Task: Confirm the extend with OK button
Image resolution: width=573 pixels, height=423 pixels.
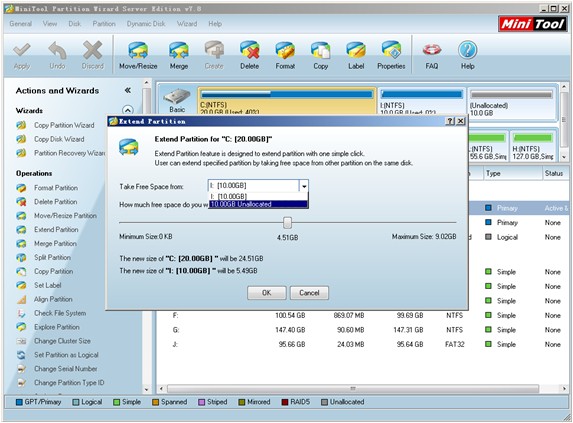Action: tap(267, 293)
